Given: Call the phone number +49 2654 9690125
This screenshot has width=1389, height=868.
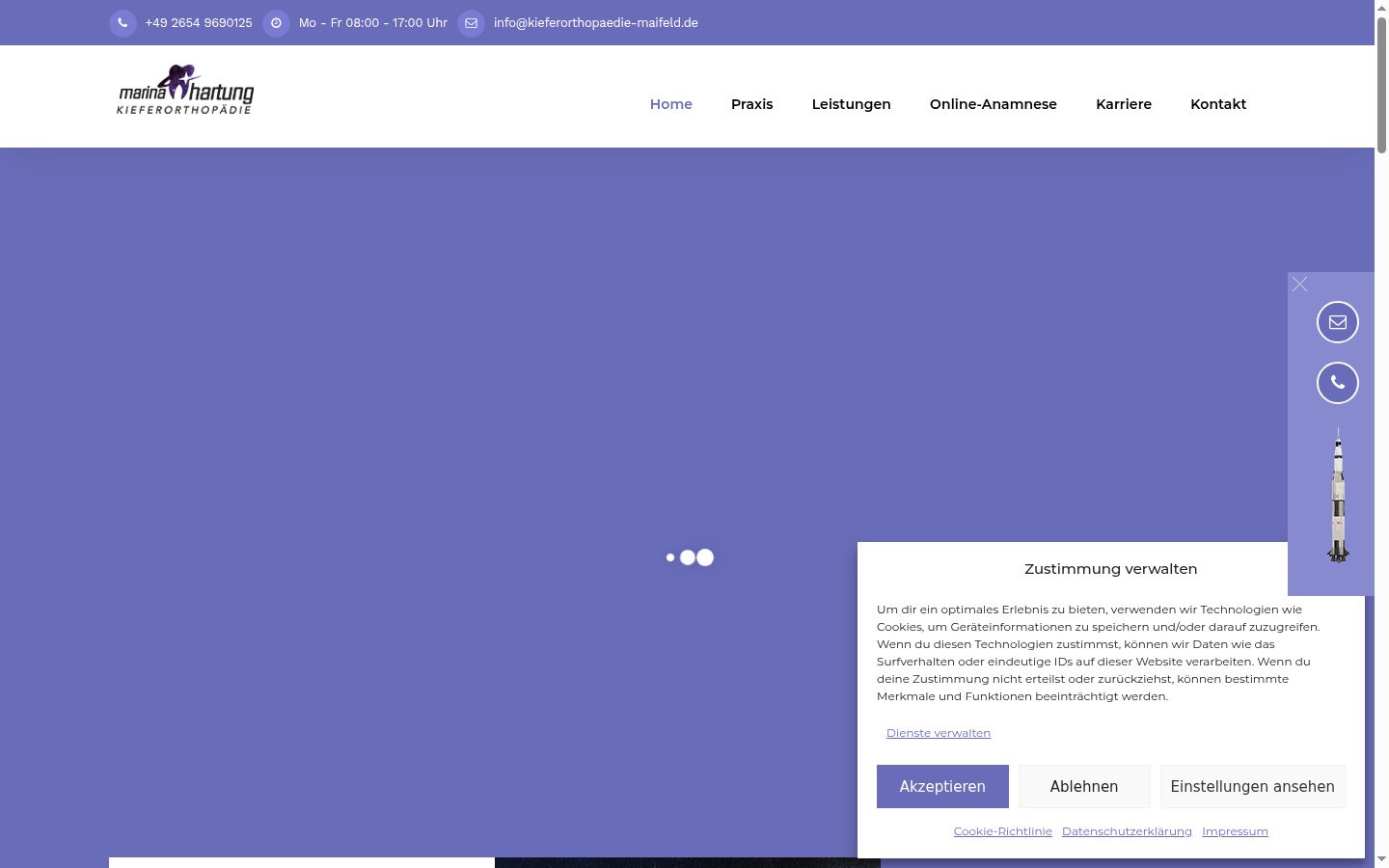Looking at the screenshot, I should point(199,23).
